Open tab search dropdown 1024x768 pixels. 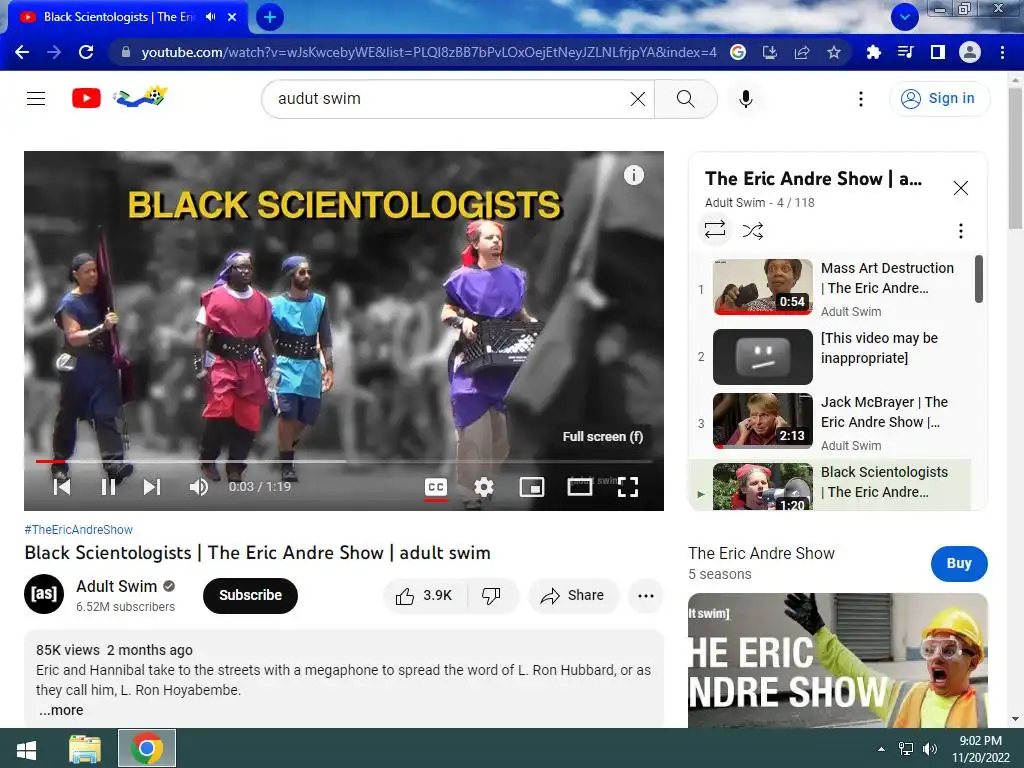[905, 17]
